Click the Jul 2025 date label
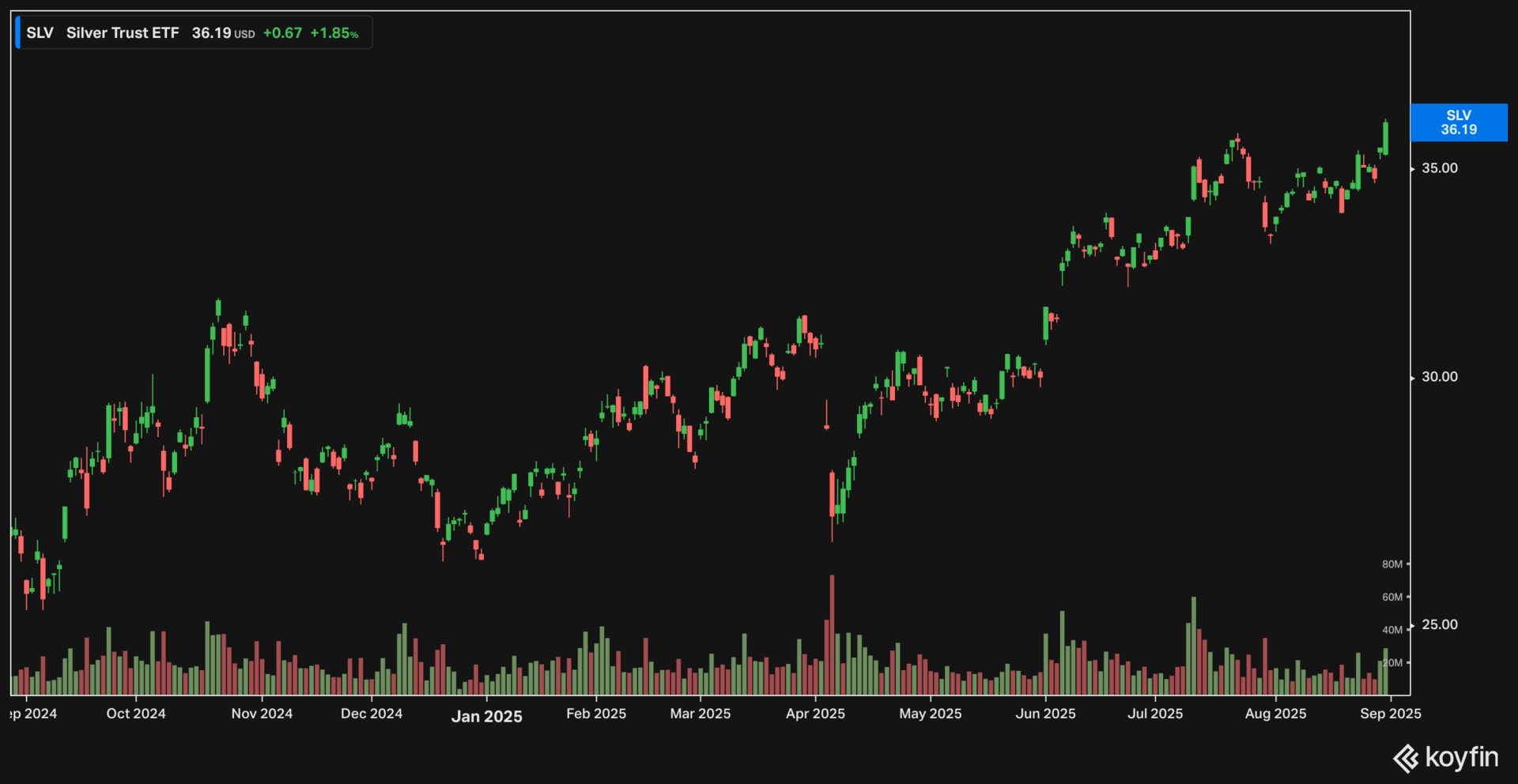This screenshot has width=1518, height=784. tap(1155, 714)
